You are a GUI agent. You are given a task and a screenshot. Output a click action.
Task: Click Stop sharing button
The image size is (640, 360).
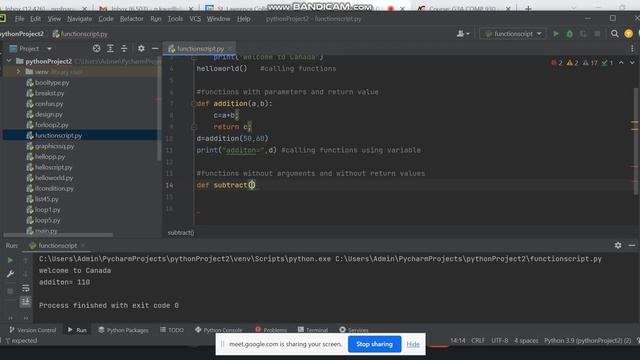tap(374, 344)
